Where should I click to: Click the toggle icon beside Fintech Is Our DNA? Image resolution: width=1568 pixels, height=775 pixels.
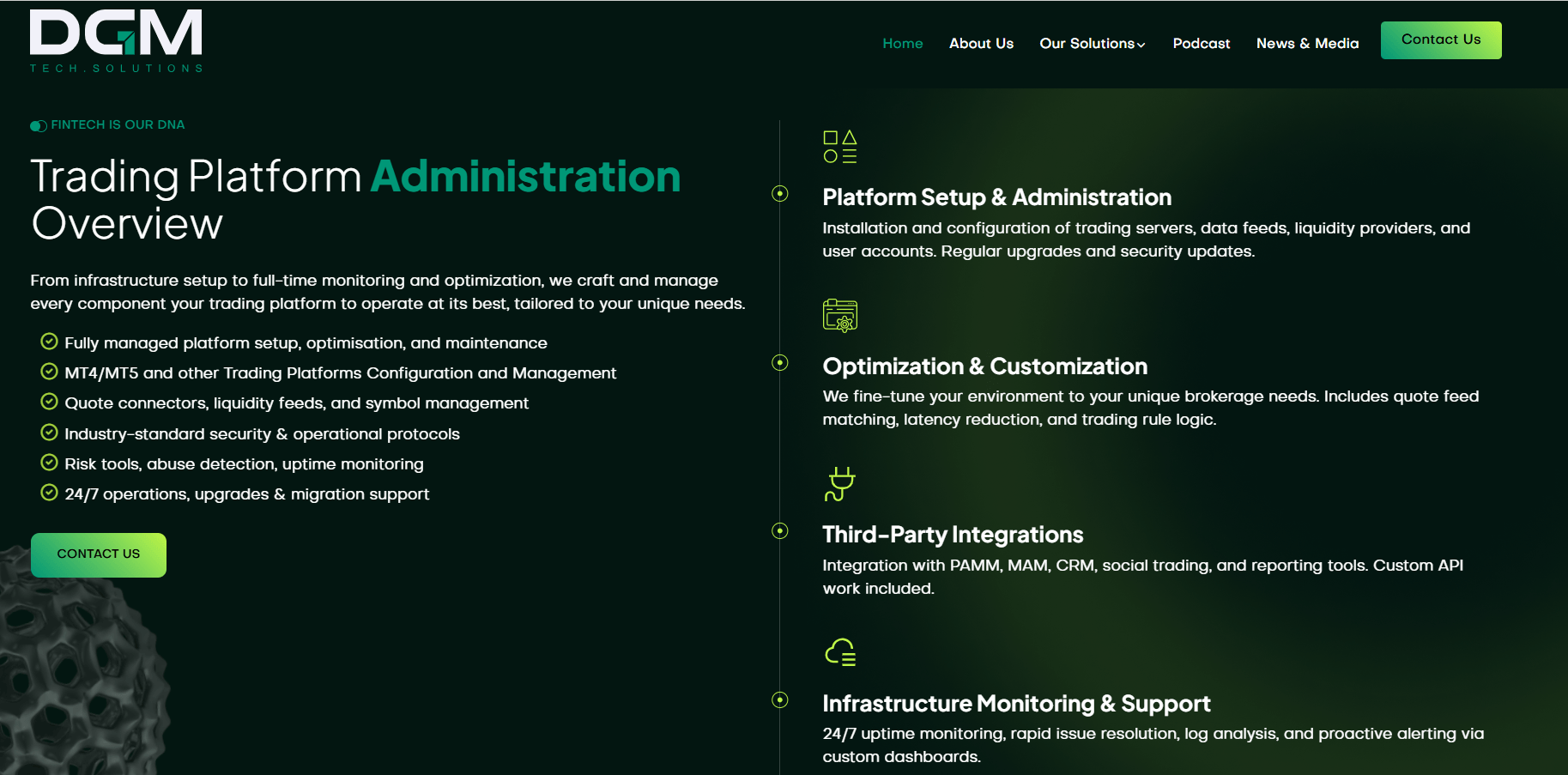point(39,126)
